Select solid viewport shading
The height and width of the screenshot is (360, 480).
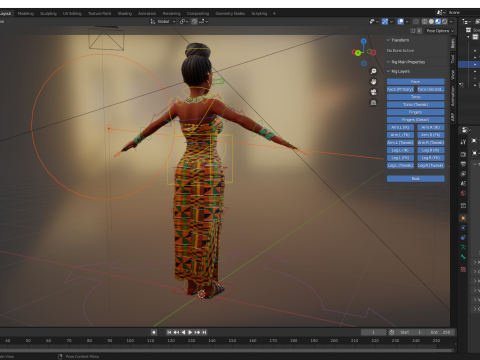point(431,22)
